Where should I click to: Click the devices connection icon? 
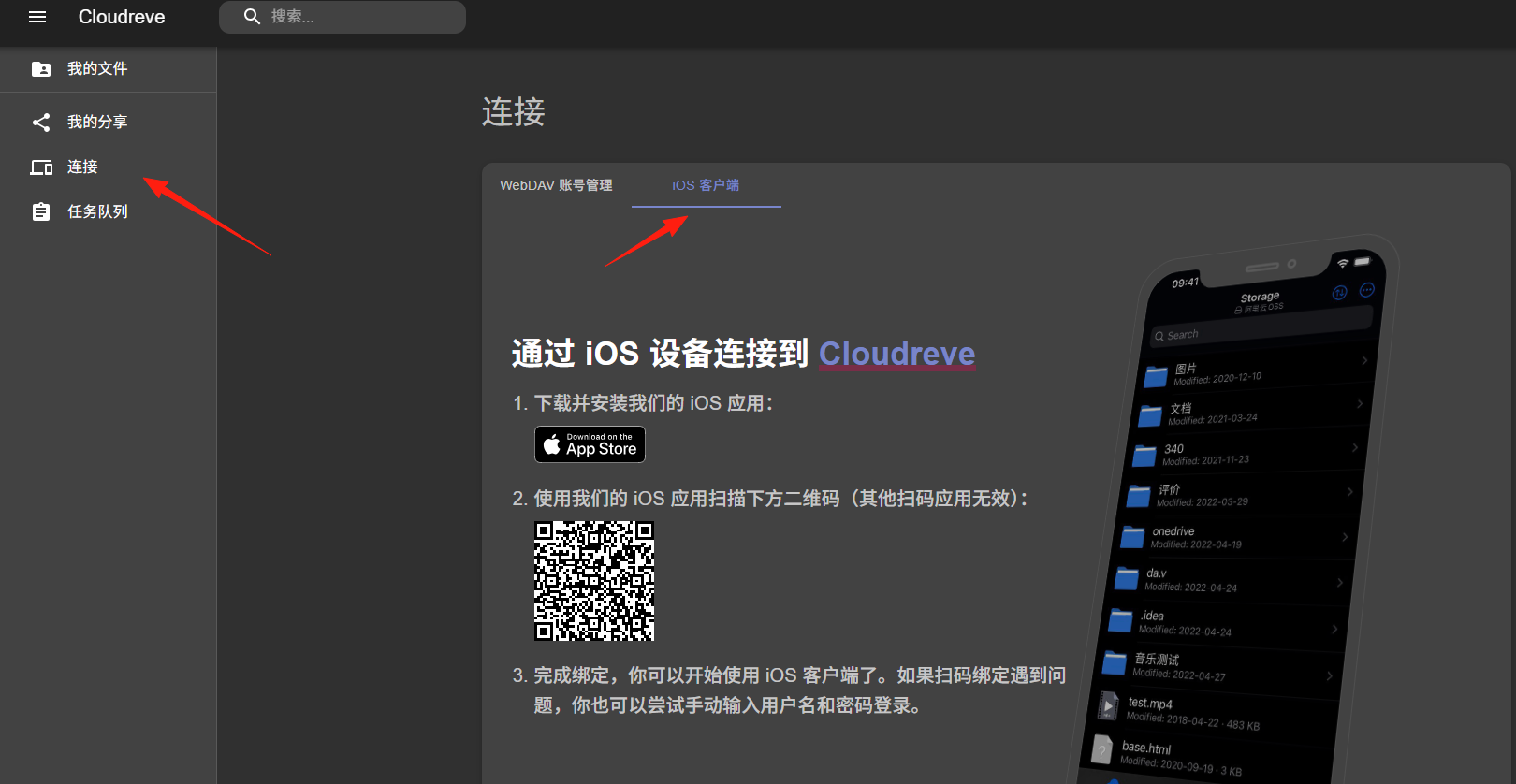tap(41, 167)
